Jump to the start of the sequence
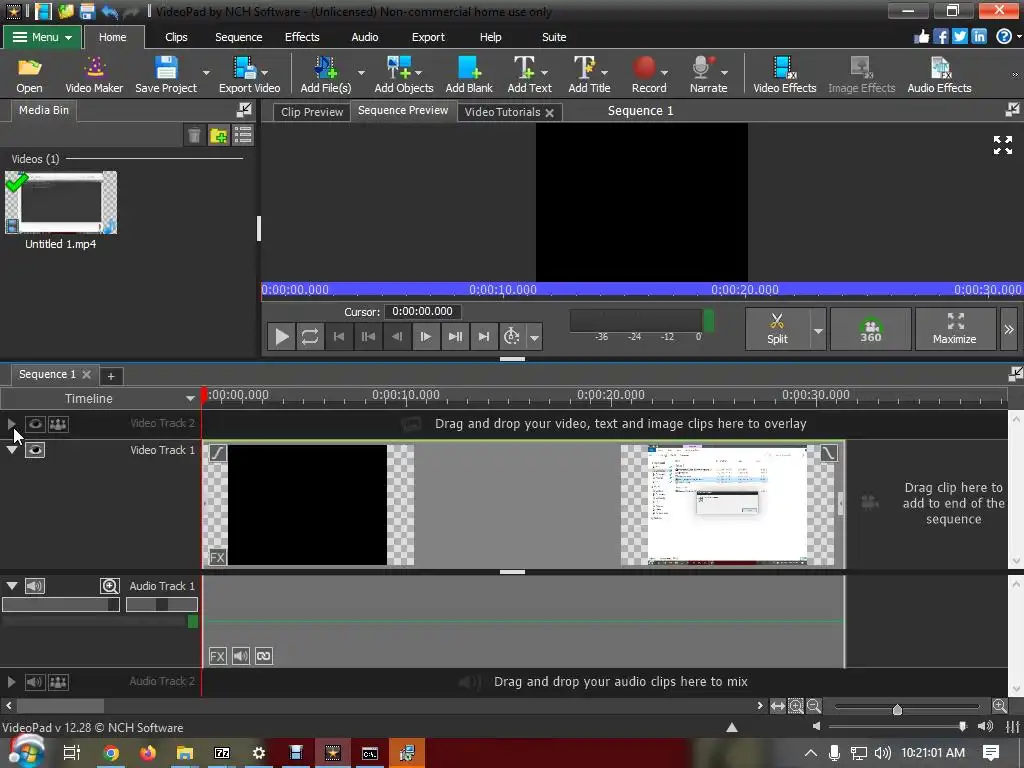The image size is (1024, 768). point(339,337)
